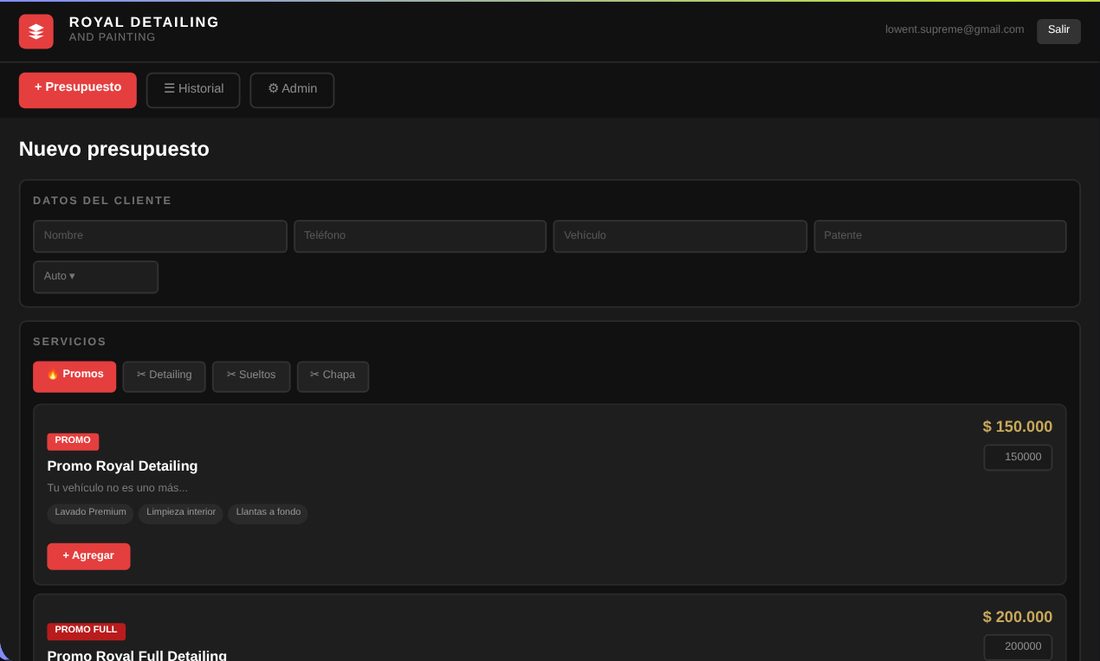The width and height of the screenshot is (1100, 661).
Task: Focus the Patente input field
Action: coord(940,236)
